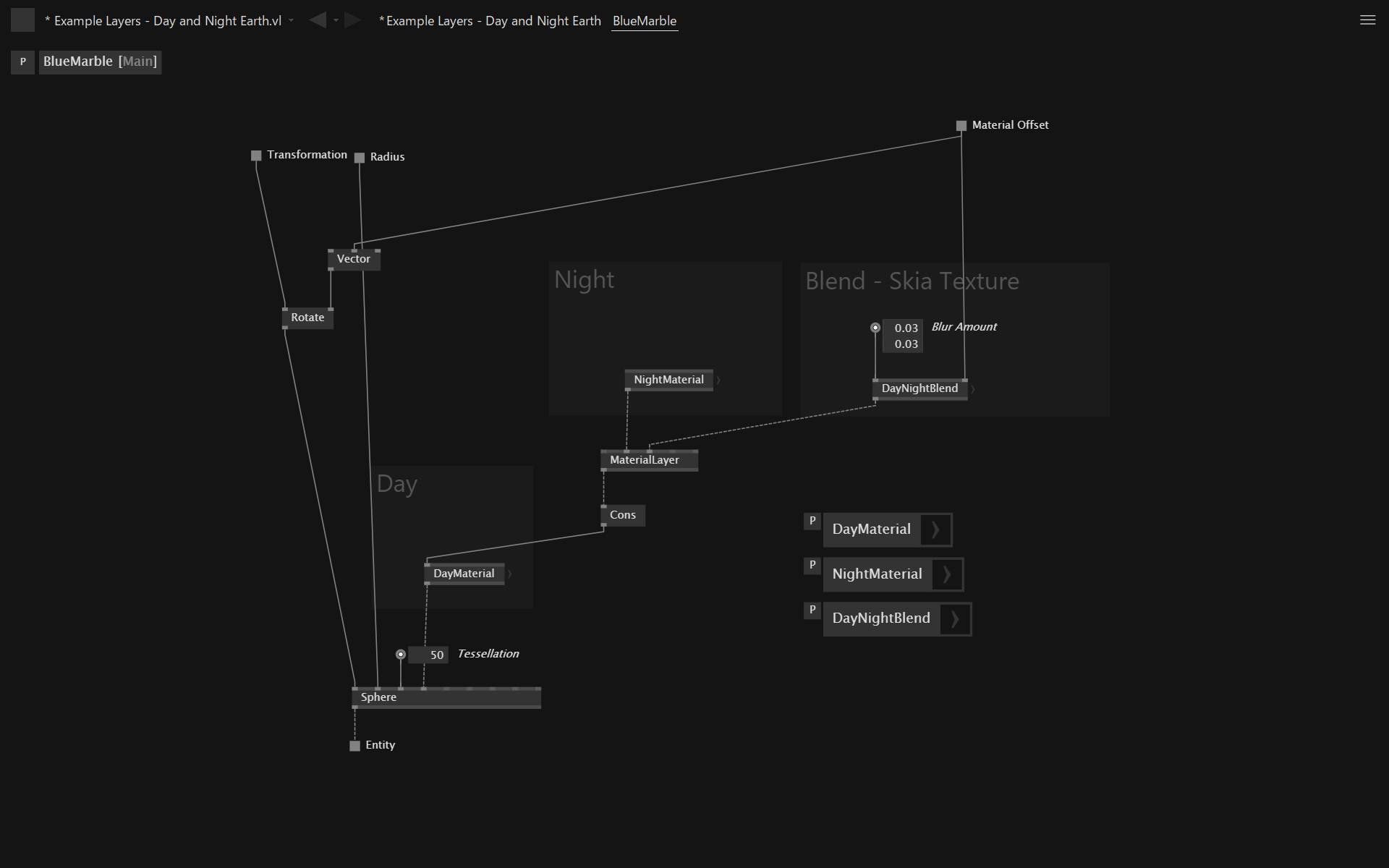
Task: Click the gray square icon at top left
Action: pyautogui.click(x=22, y=20)
